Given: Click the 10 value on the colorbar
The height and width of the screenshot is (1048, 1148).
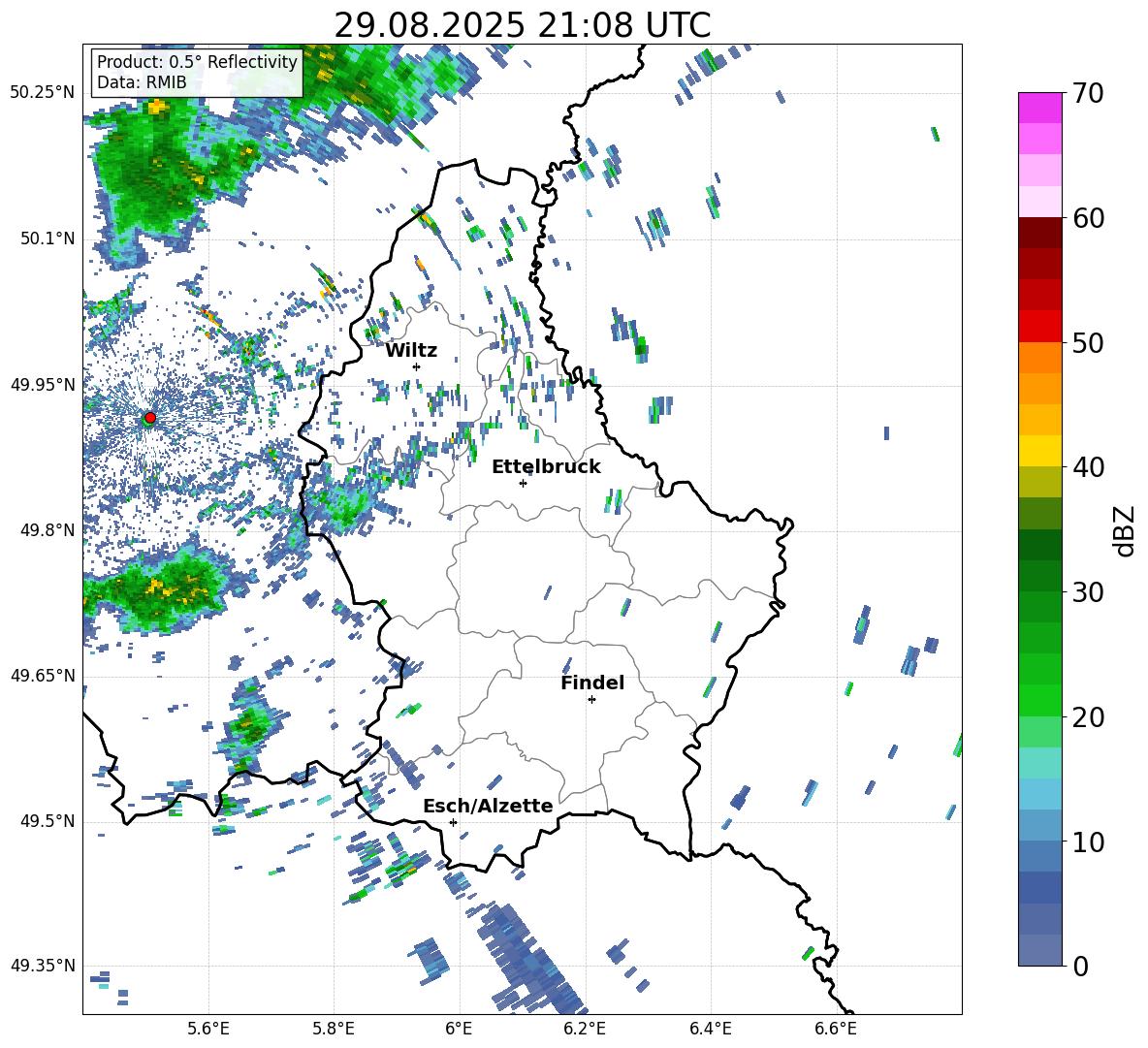Looking at the screenshot, I should point(1087,842).
